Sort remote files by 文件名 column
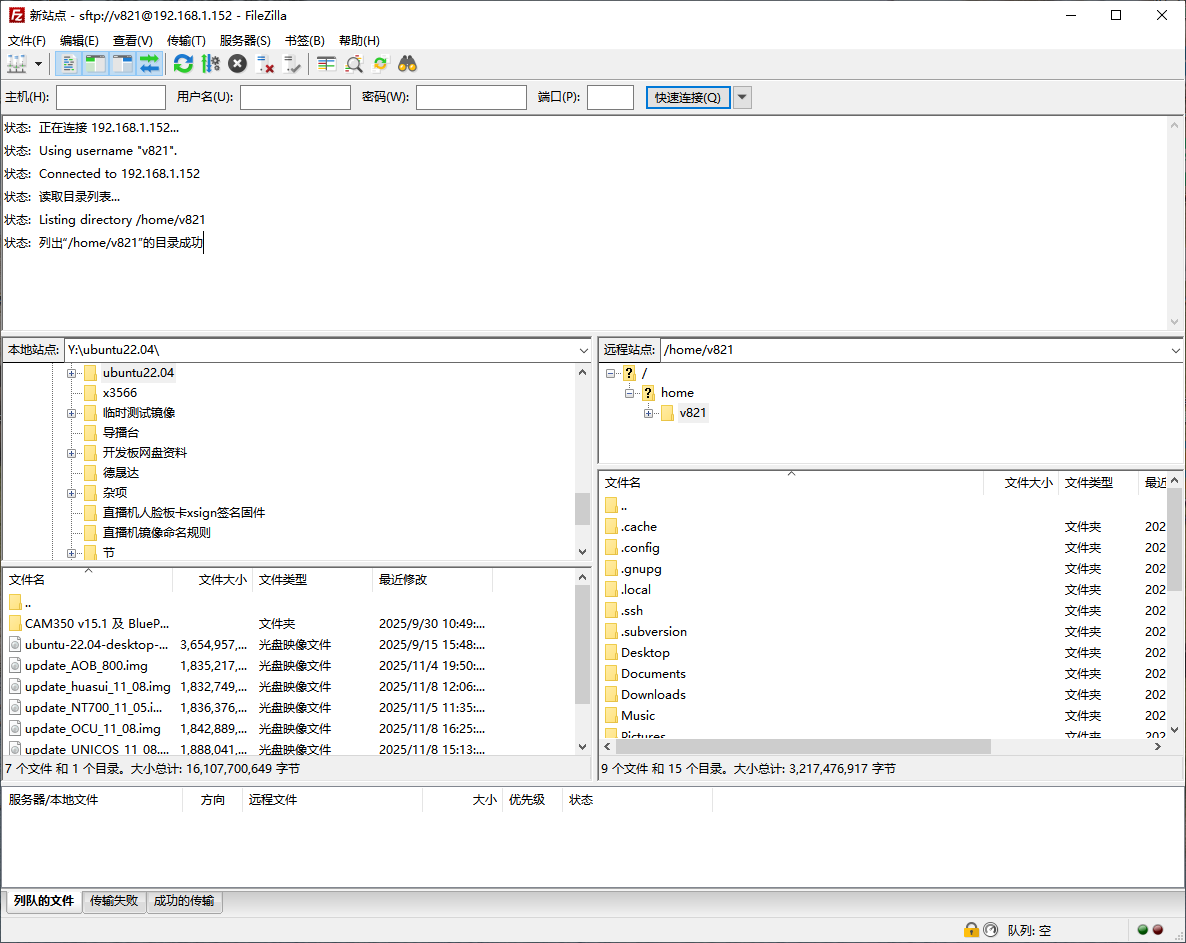 pyautogui.click(x=791, y=482)
